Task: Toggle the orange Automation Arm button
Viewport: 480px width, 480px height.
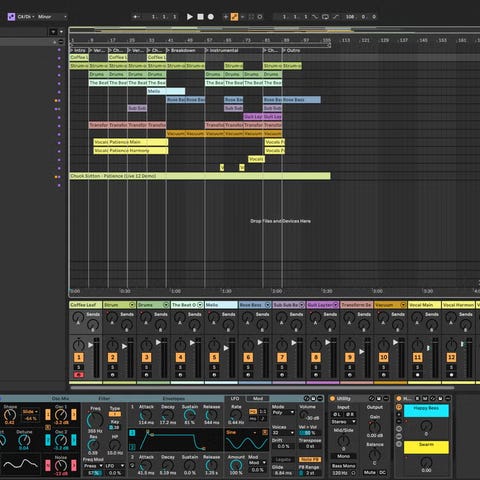Action: point(234,17)
